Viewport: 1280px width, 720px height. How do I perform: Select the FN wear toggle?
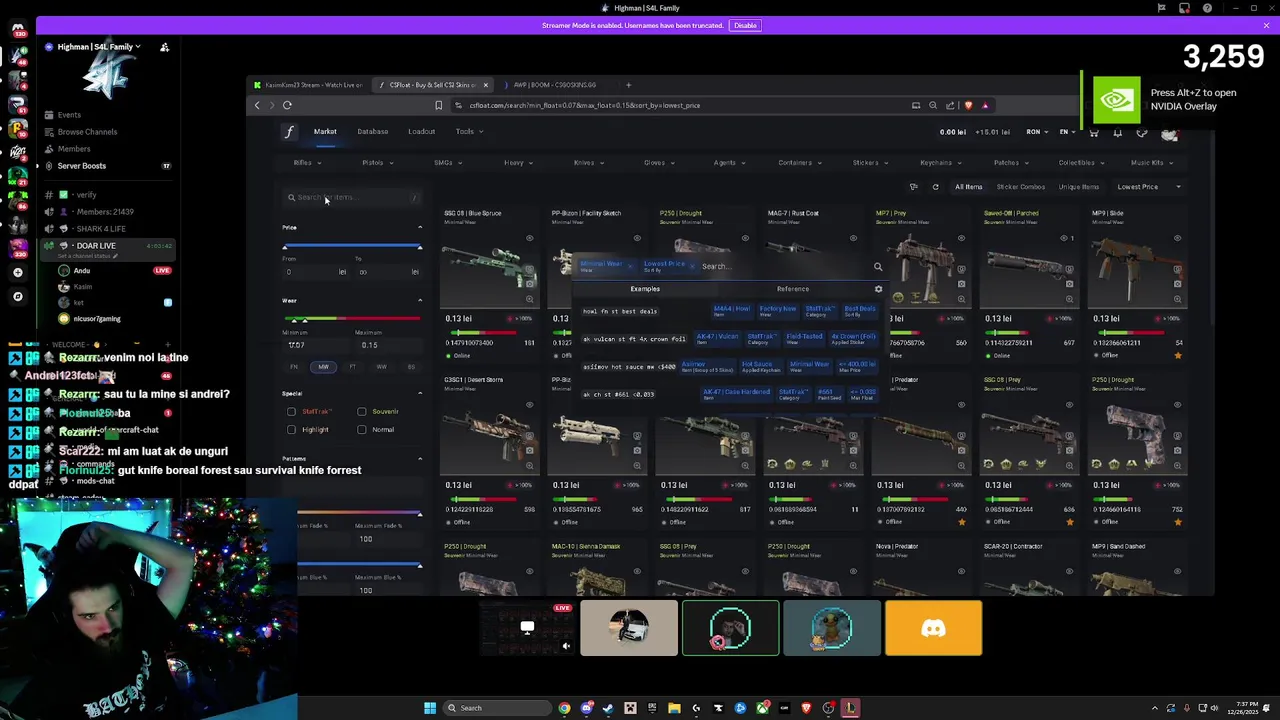tap(294, 367)
